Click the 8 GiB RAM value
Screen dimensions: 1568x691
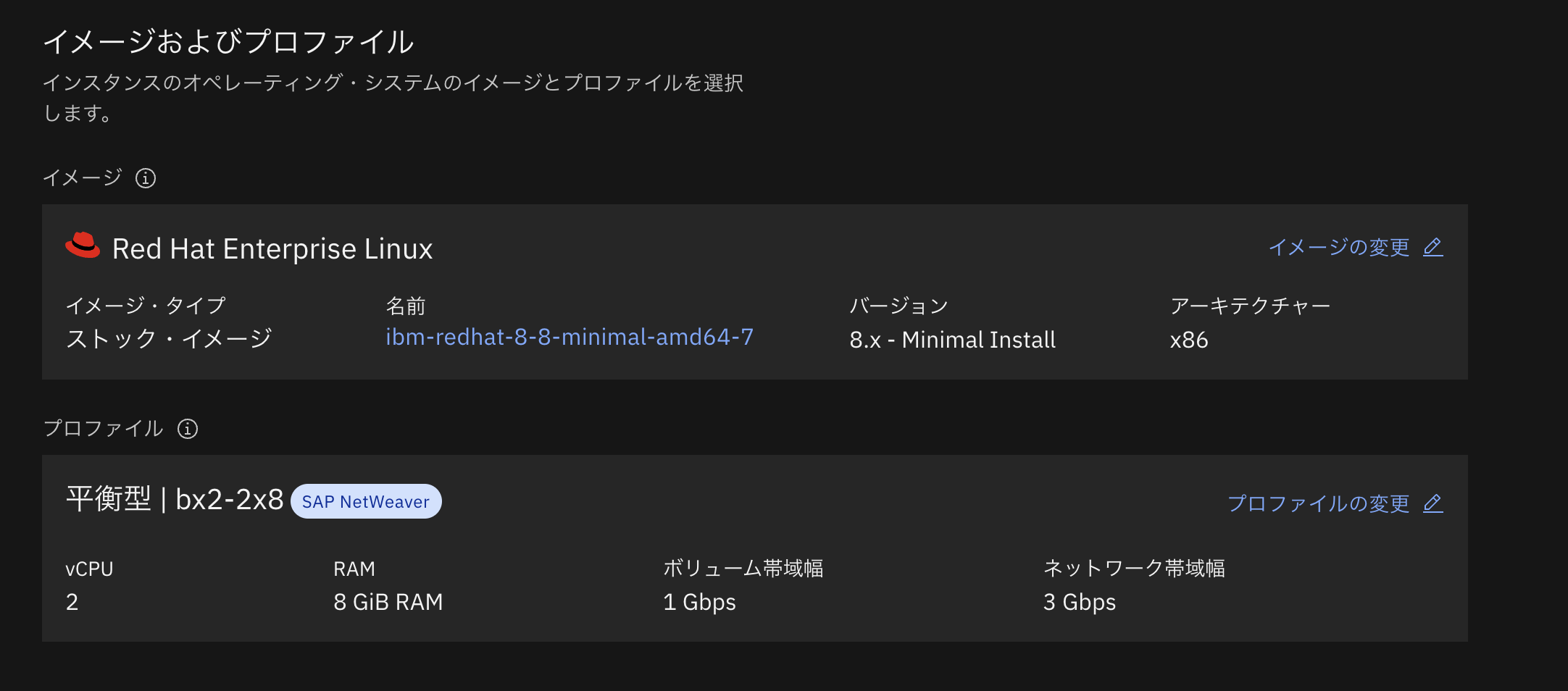(x=388, y=601)
